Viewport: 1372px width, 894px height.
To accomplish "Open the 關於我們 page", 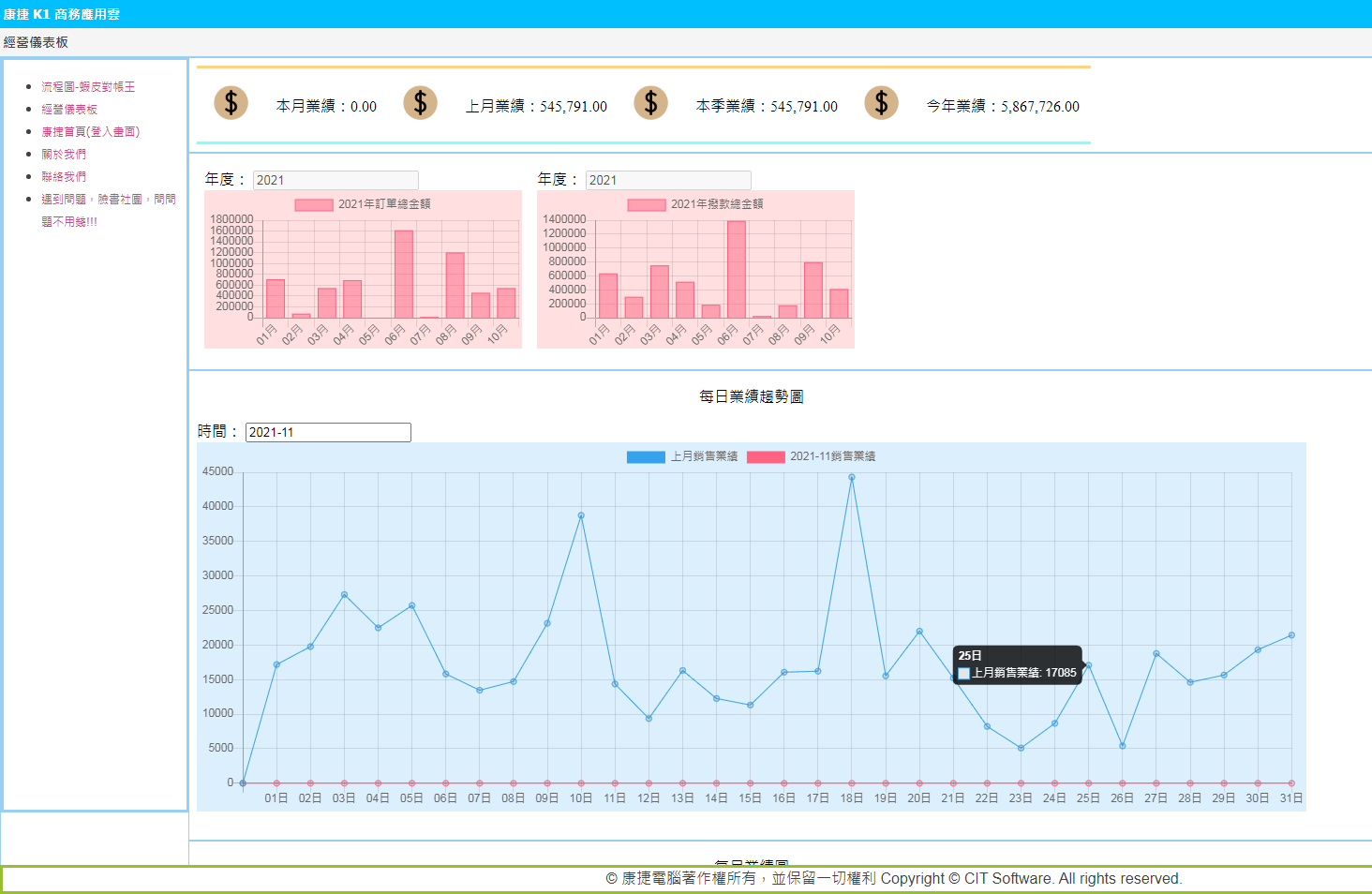I will coord(64,155).
